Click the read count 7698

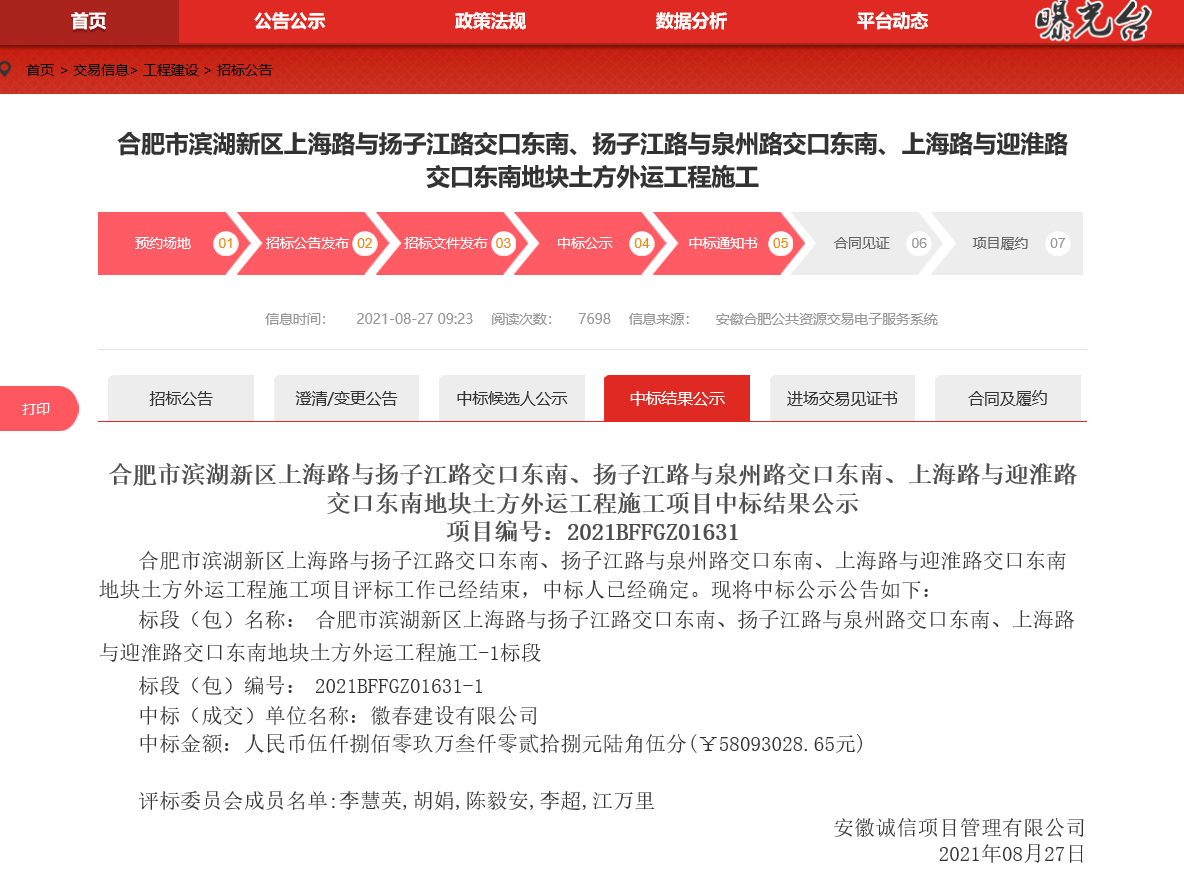[x=594, y=319]
